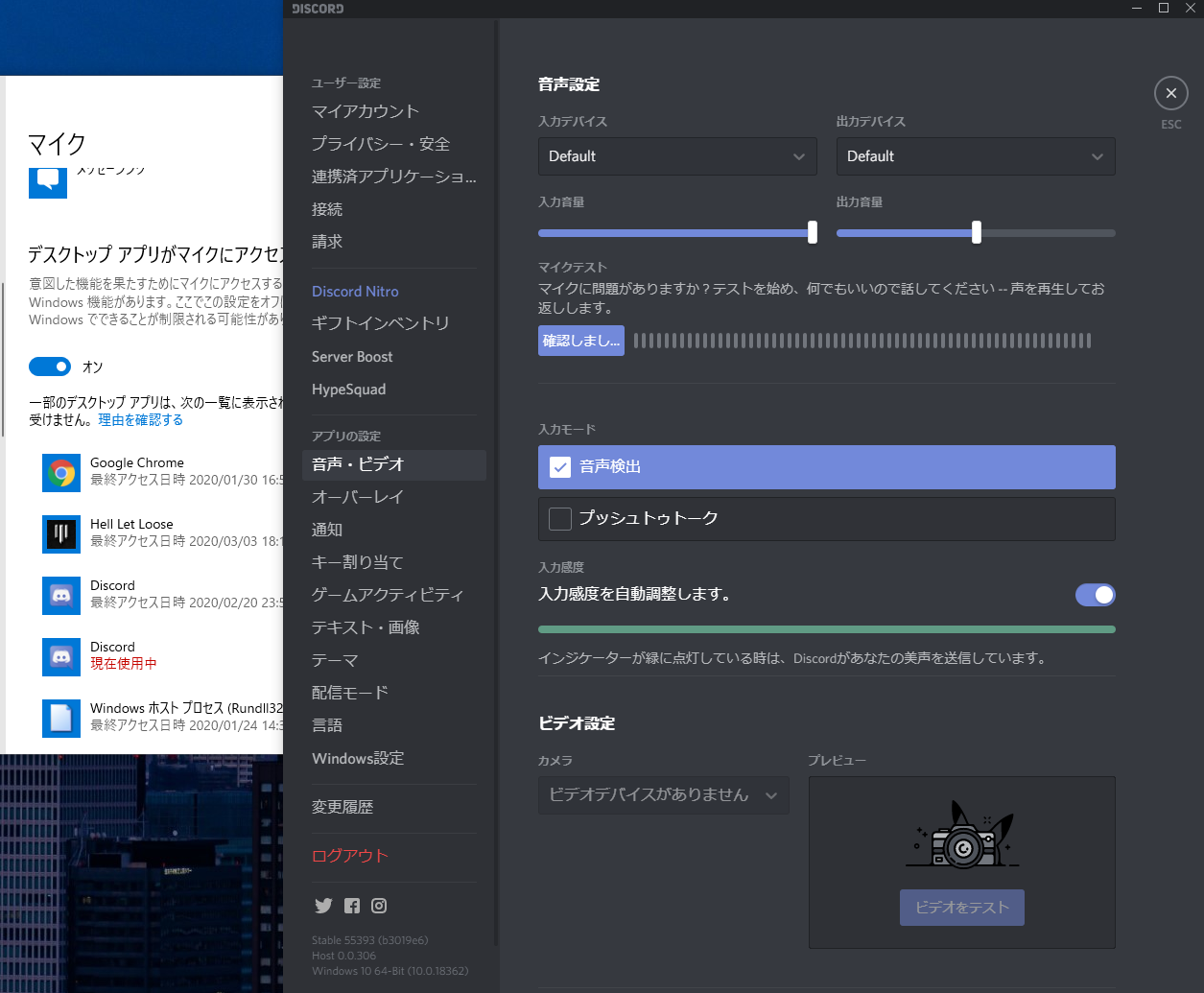This screenshot has width=1204, height=993.
Task: Click the Windows ホスト プロセス file icon
Action: (x=61, y=719)
